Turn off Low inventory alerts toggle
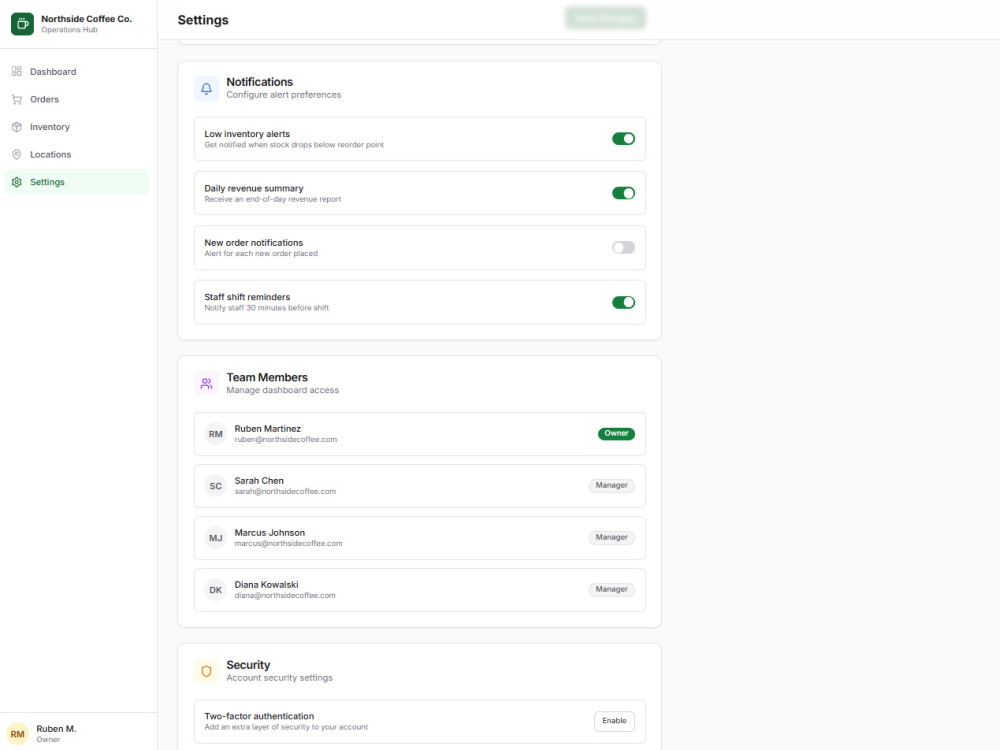The image size is (1000, 750). tap(623, 138)
